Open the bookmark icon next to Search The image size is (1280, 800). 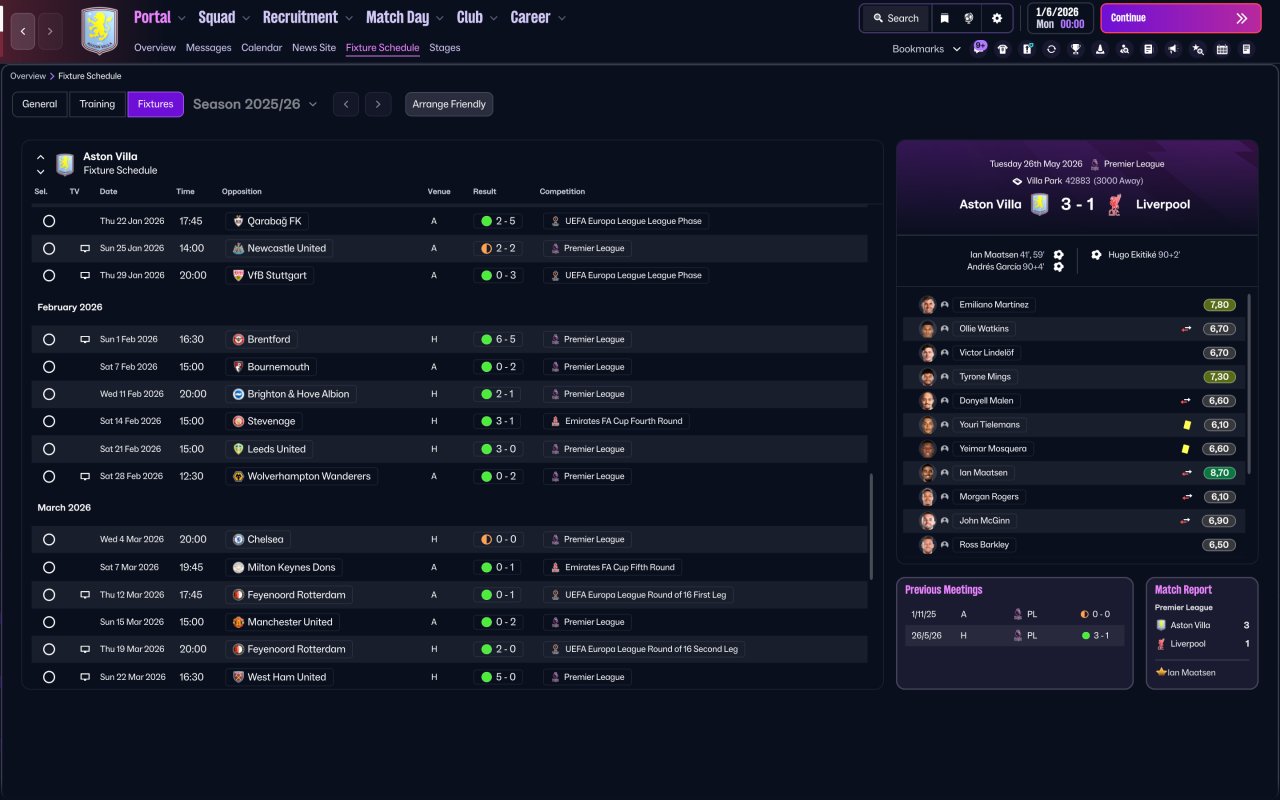(945, 18)
